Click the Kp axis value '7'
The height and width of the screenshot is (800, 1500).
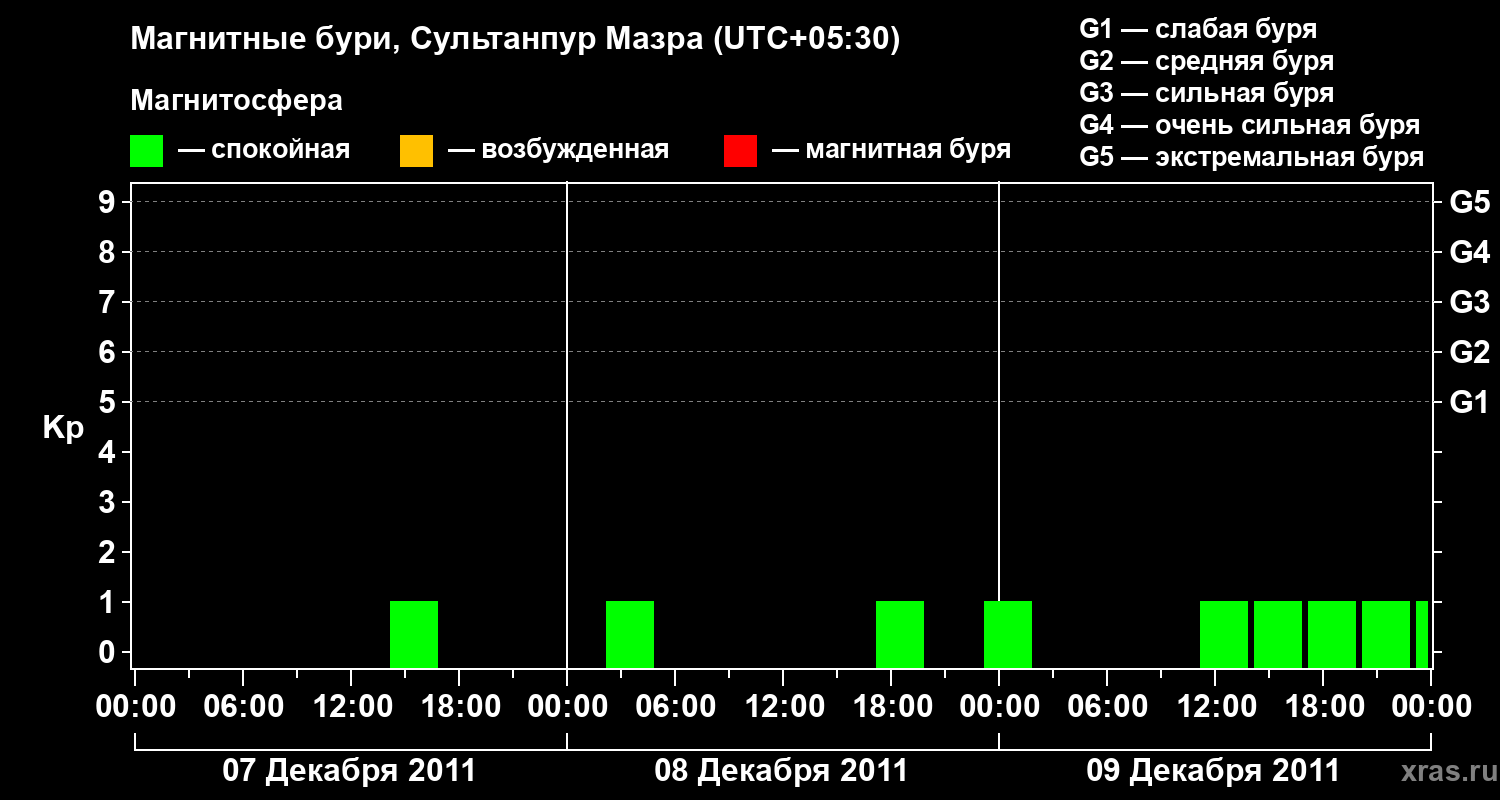point(108,302)
